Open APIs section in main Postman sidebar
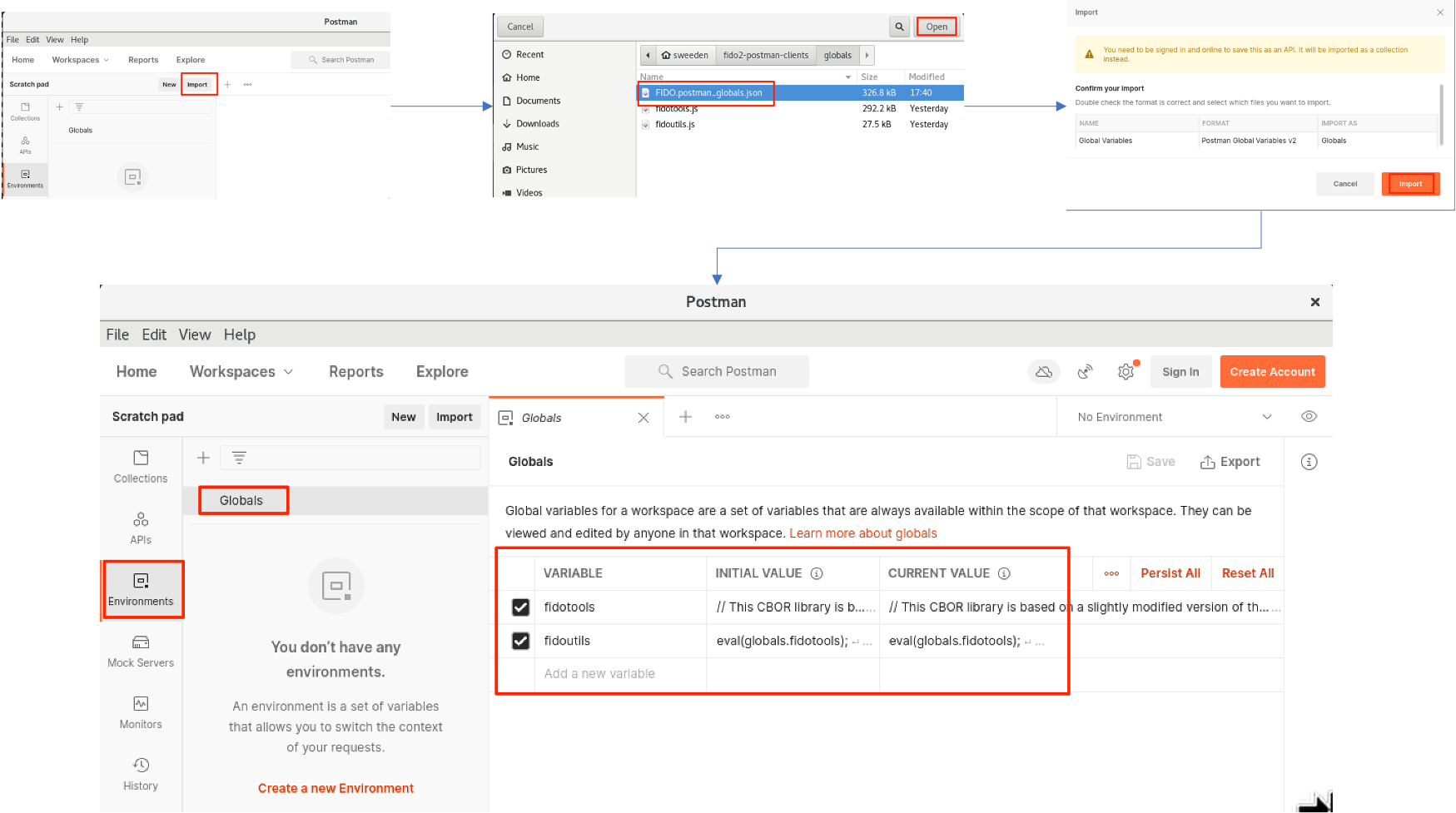 click(x=141, y=528)
